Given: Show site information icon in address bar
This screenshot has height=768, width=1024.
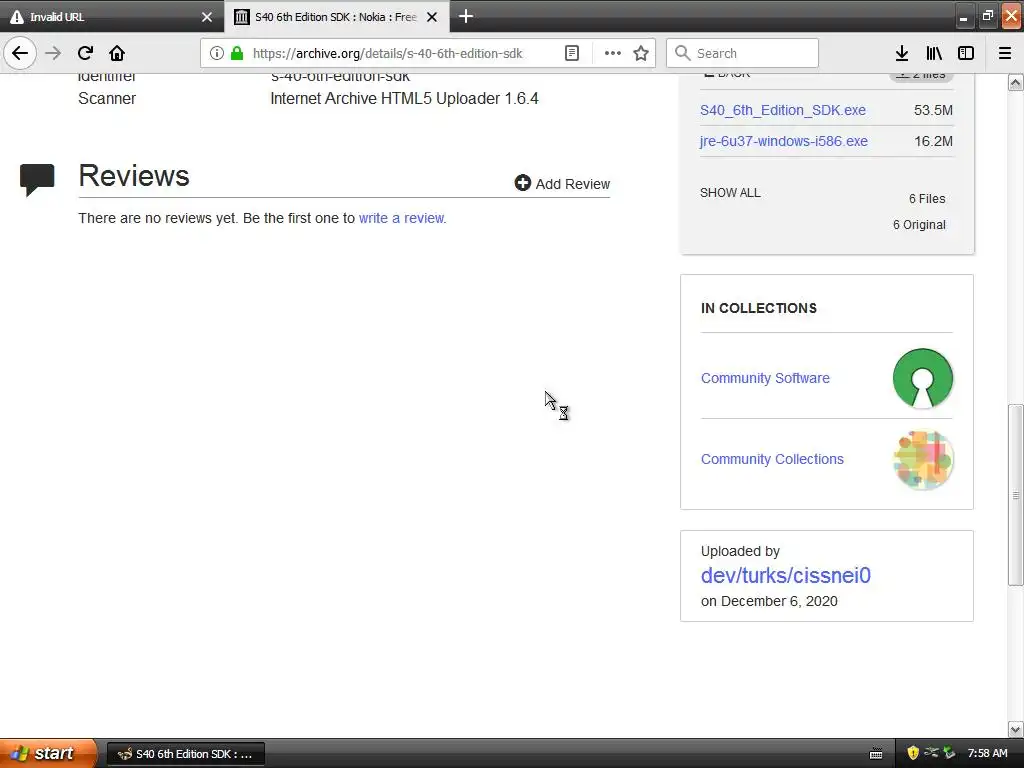Looking at the screenshot, I should [217, 53].
